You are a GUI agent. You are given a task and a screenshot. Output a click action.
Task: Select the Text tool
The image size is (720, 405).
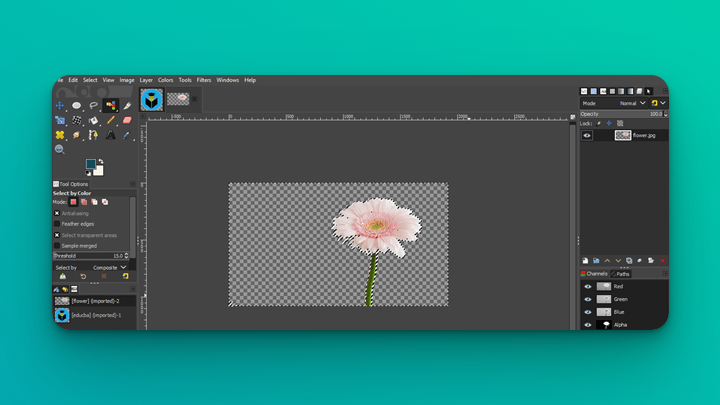pyautogui.click(x=110, y=135)
